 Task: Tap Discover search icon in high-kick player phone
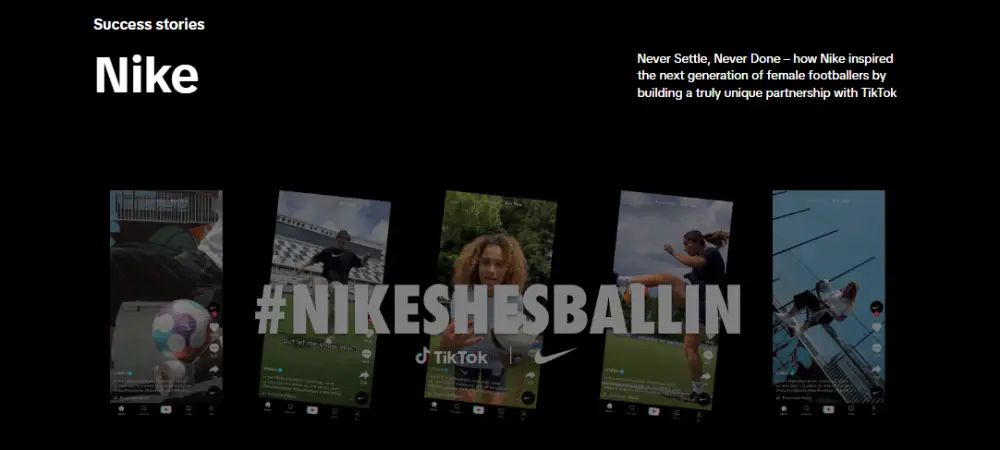click(x=631, y=409)
